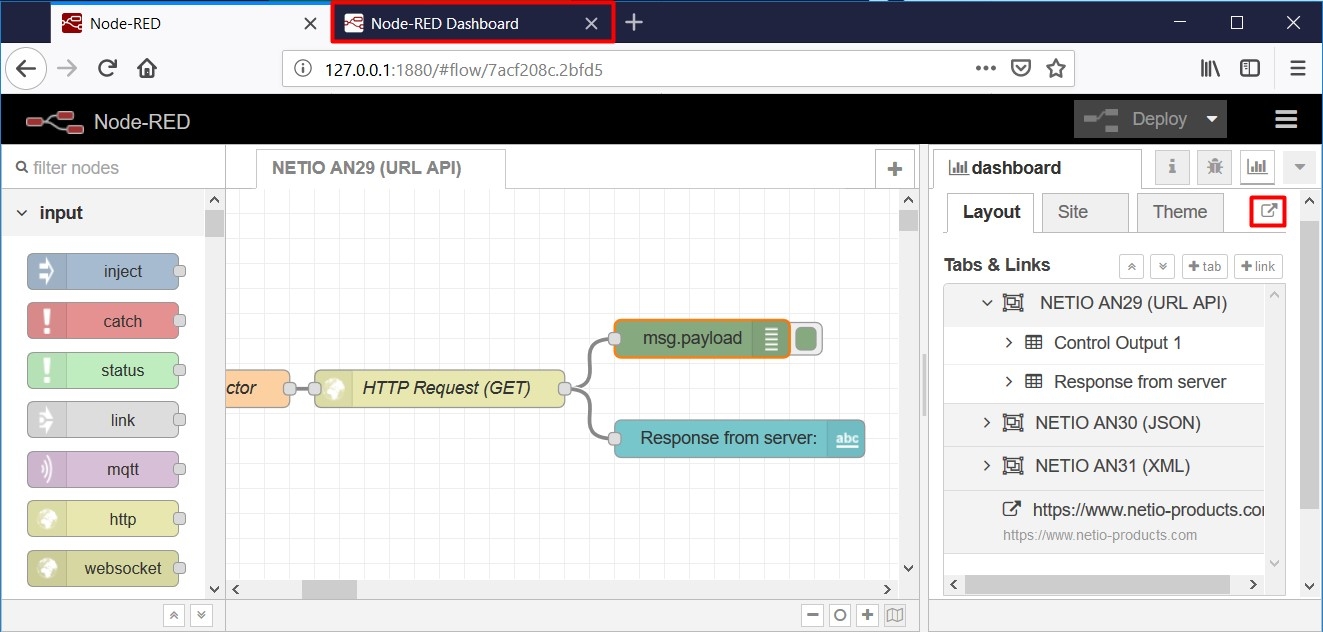Go to the browser home page

coord(147,68)
